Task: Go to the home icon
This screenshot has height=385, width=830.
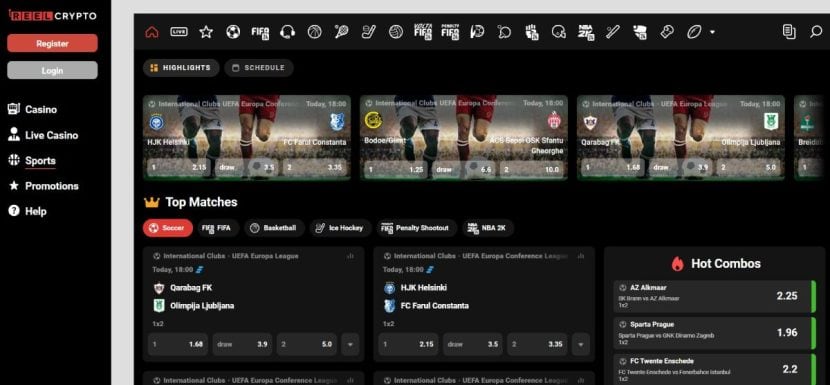Action: pyautogui.click(x=152, y=32)
